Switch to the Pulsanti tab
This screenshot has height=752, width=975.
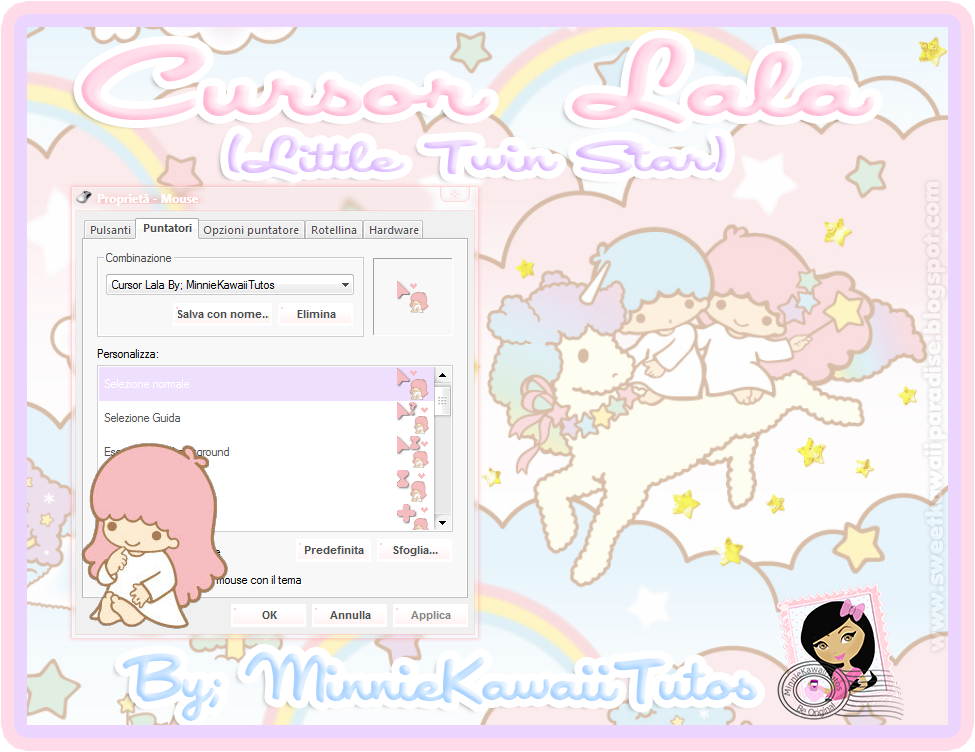(x=109, y=229)
